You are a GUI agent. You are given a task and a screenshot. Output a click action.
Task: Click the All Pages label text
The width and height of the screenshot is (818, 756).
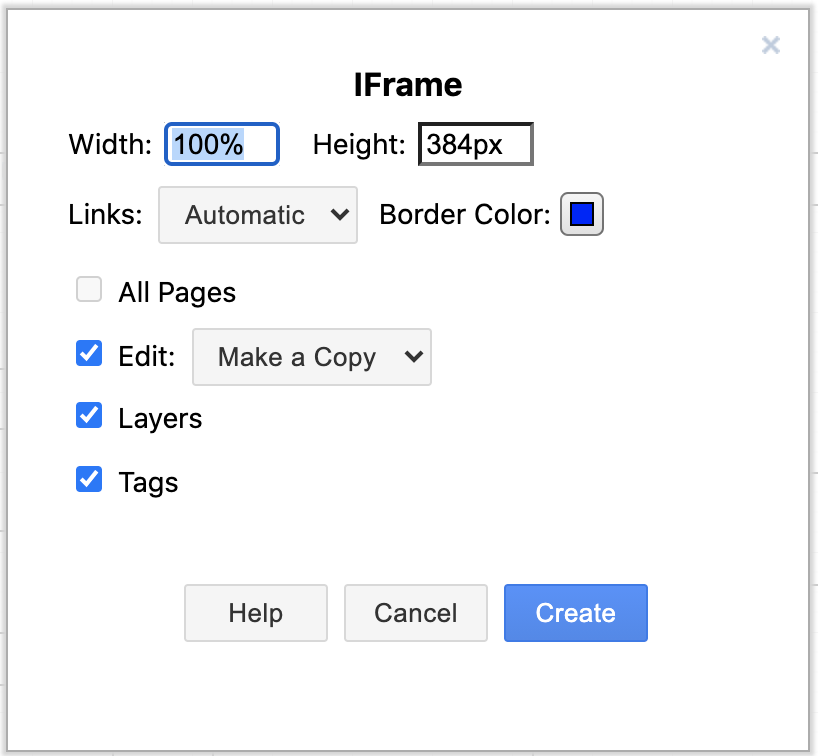click(x=177, y=293)
